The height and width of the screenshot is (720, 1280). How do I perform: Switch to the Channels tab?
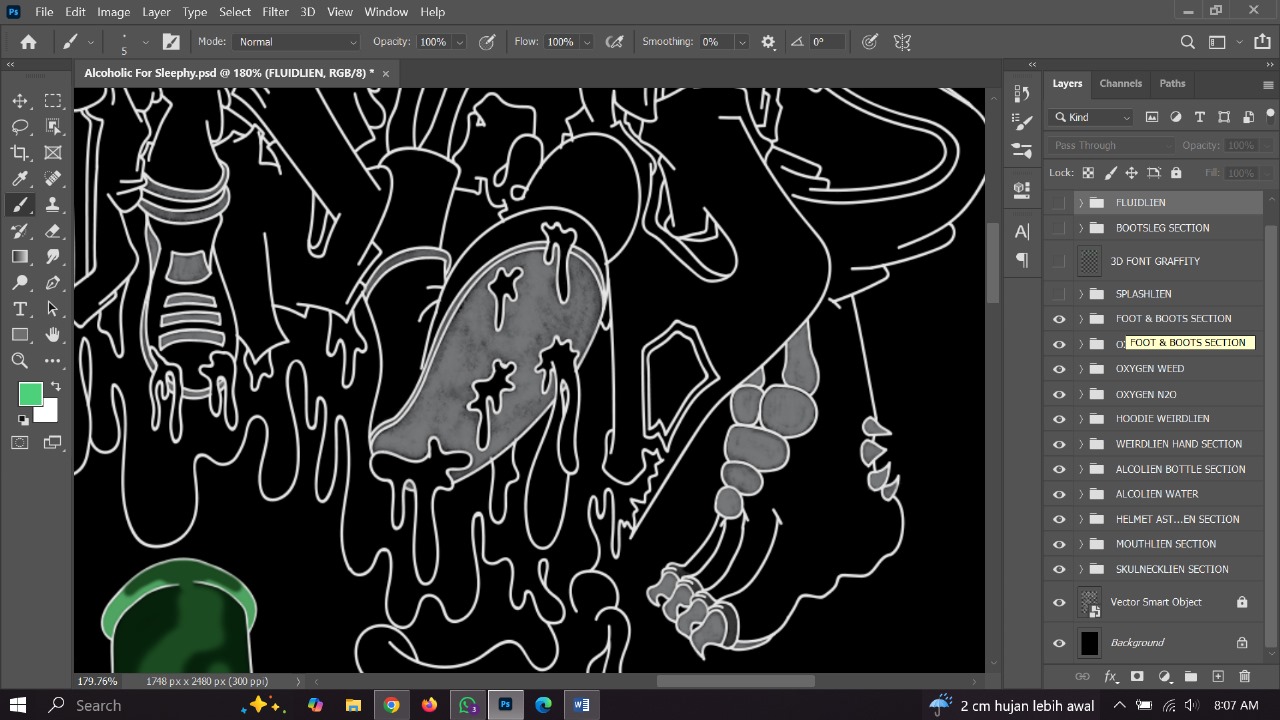pos(1120,83)
